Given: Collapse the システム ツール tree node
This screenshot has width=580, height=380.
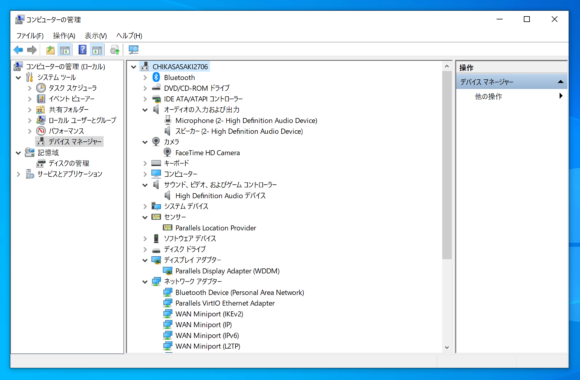Looking at the screenshot, I should point(18,78).
